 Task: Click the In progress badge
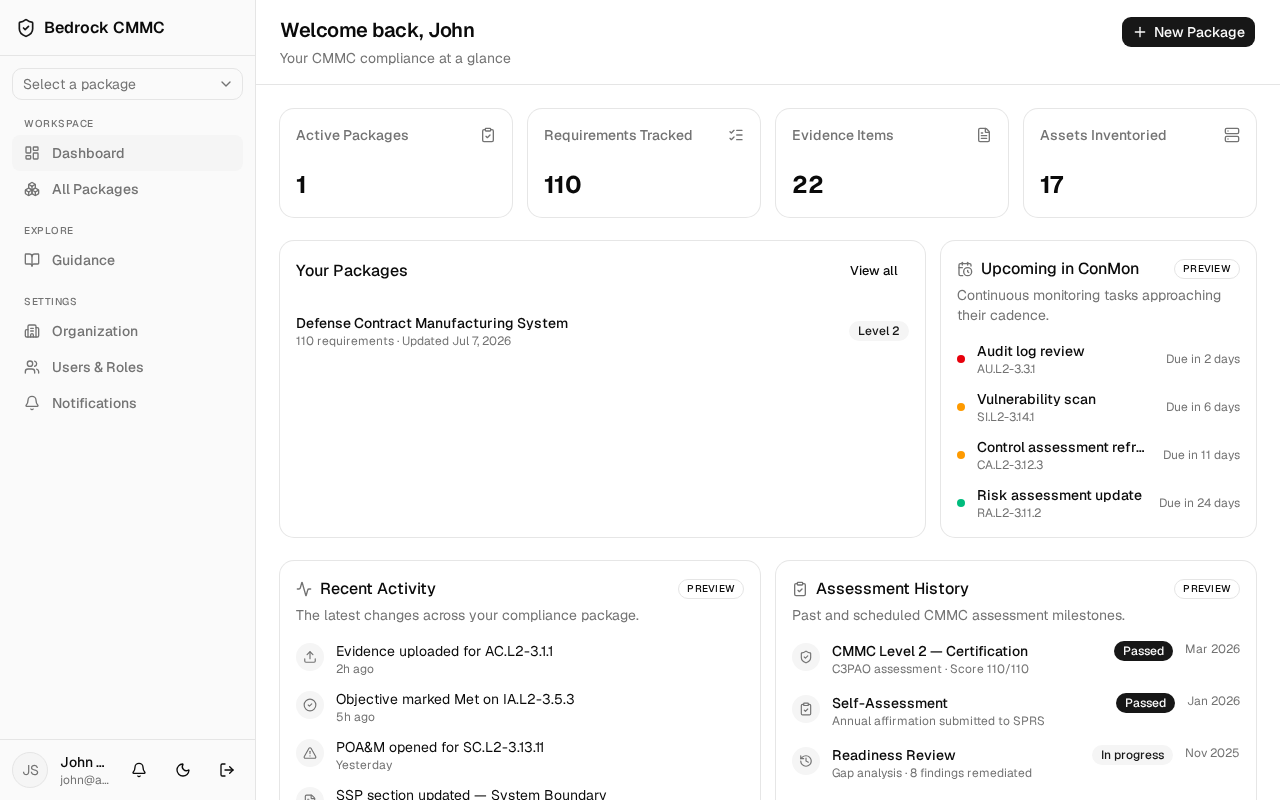click(1132, 755)
